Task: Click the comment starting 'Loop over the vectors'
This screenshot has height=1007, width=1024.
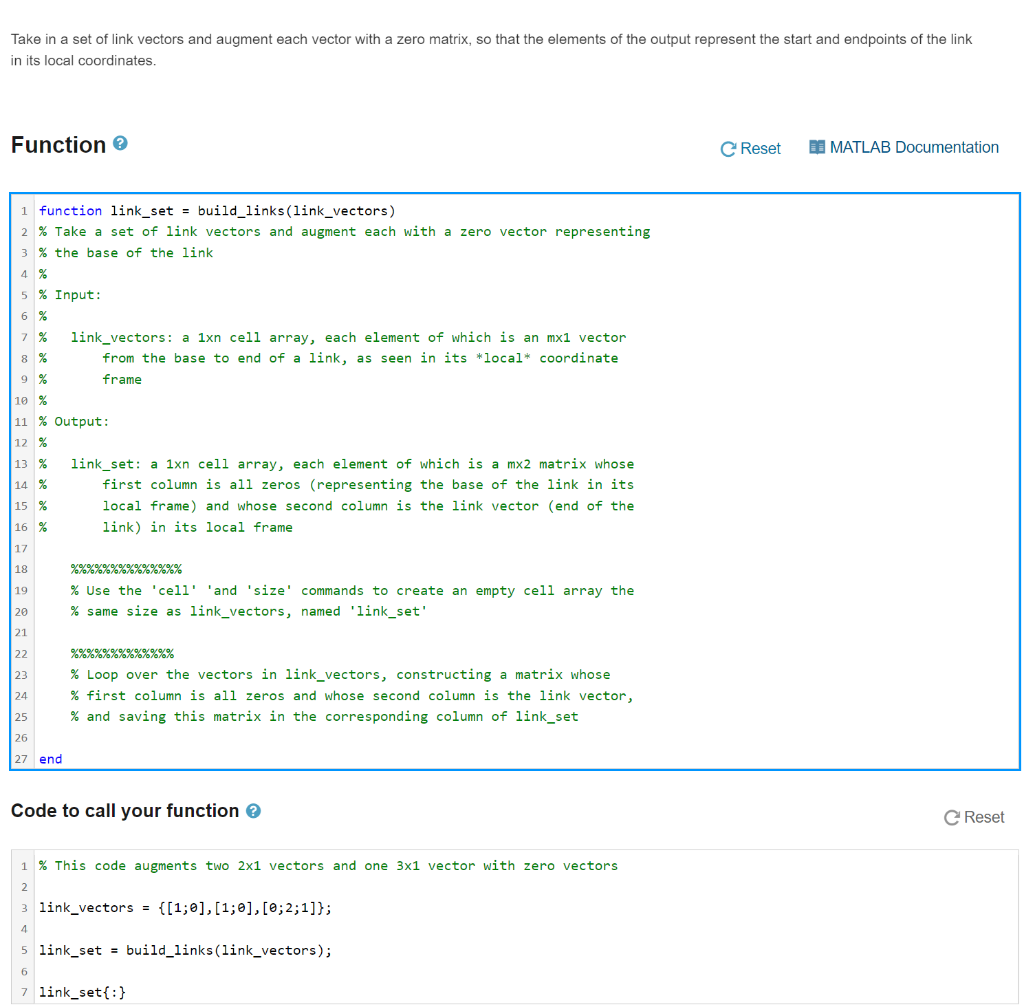Action: pos(340,674)
